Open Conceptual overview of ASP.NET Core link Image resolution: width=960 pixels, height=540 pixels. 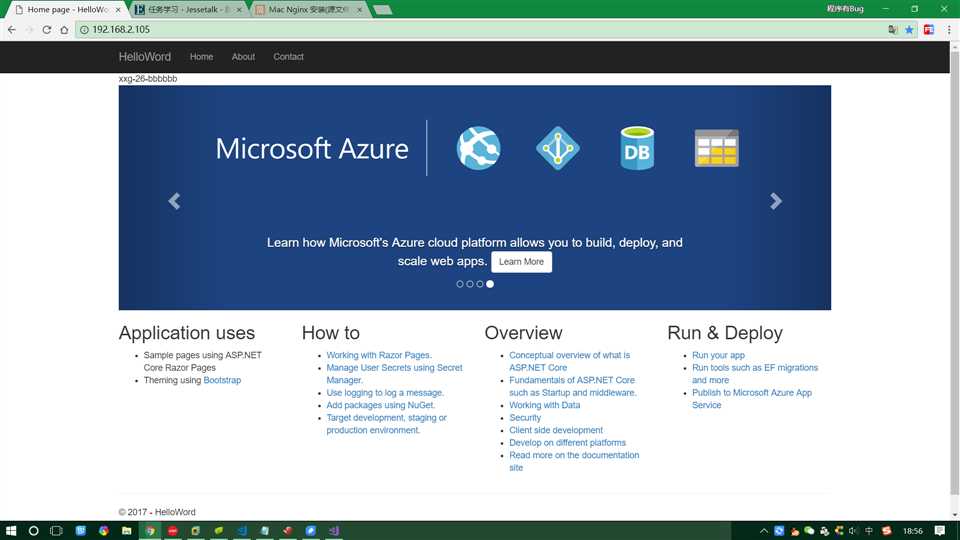tap(569, 361)
